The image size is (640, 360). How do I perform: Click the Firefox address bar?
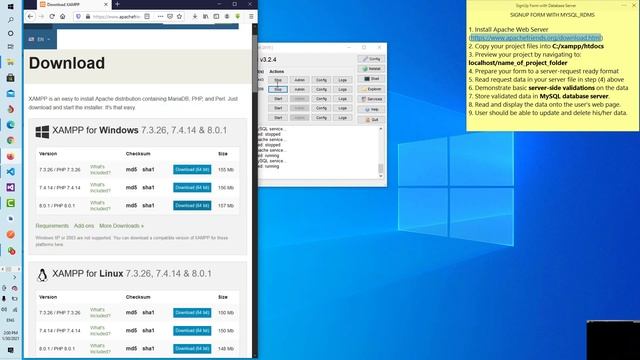click(117, 16)
